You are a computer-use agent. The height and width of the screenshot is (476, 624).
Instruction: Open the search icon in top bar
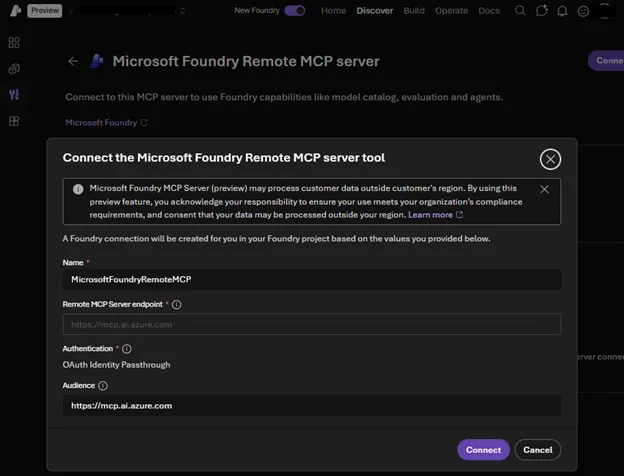[x=520, y=11]
